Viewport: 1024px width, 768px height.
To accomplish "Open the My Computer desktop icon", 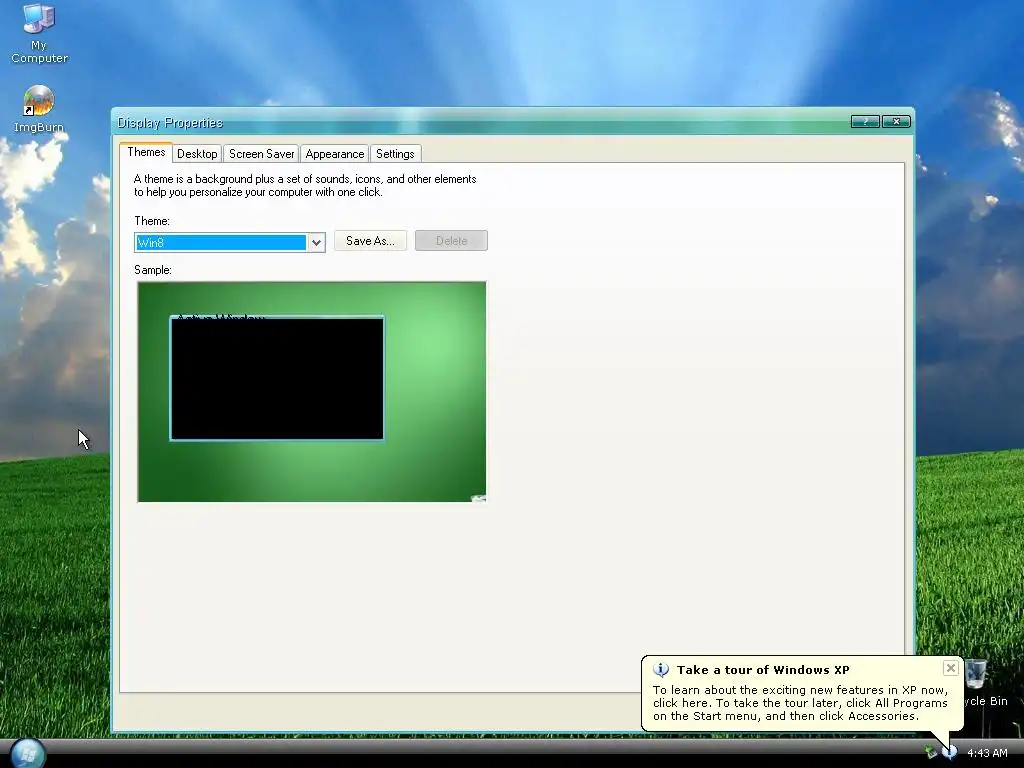I will (39, 33).
